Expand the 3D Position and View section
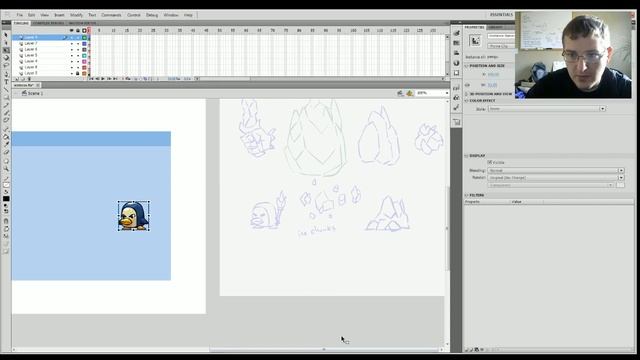 point(467,94)
